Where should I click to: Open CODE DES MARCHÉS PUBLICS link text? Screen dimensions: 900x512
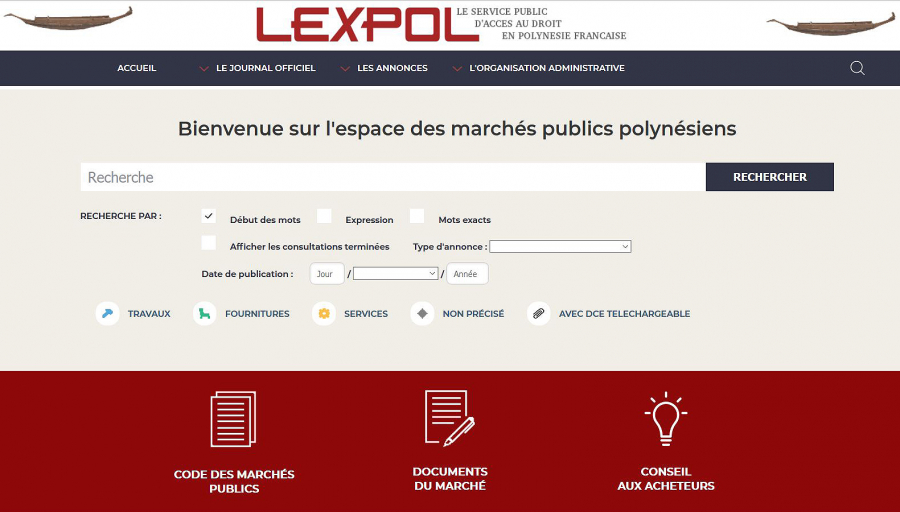(x=234, y=482)
